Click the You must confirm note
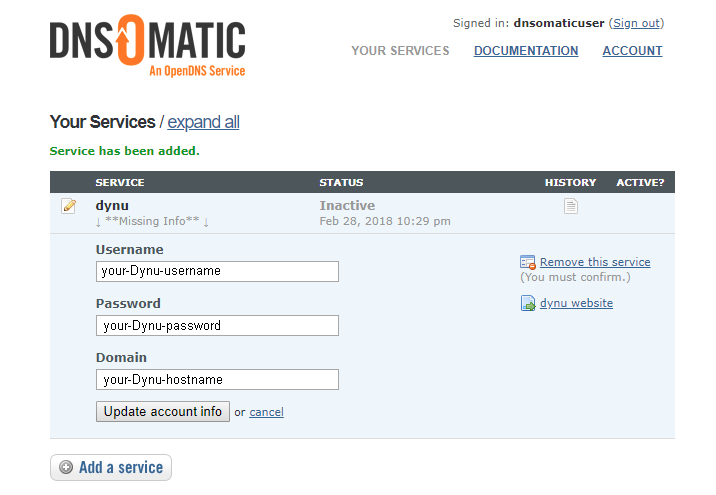The width and height of the screenshot is (716, 495). tap(575, 277)
